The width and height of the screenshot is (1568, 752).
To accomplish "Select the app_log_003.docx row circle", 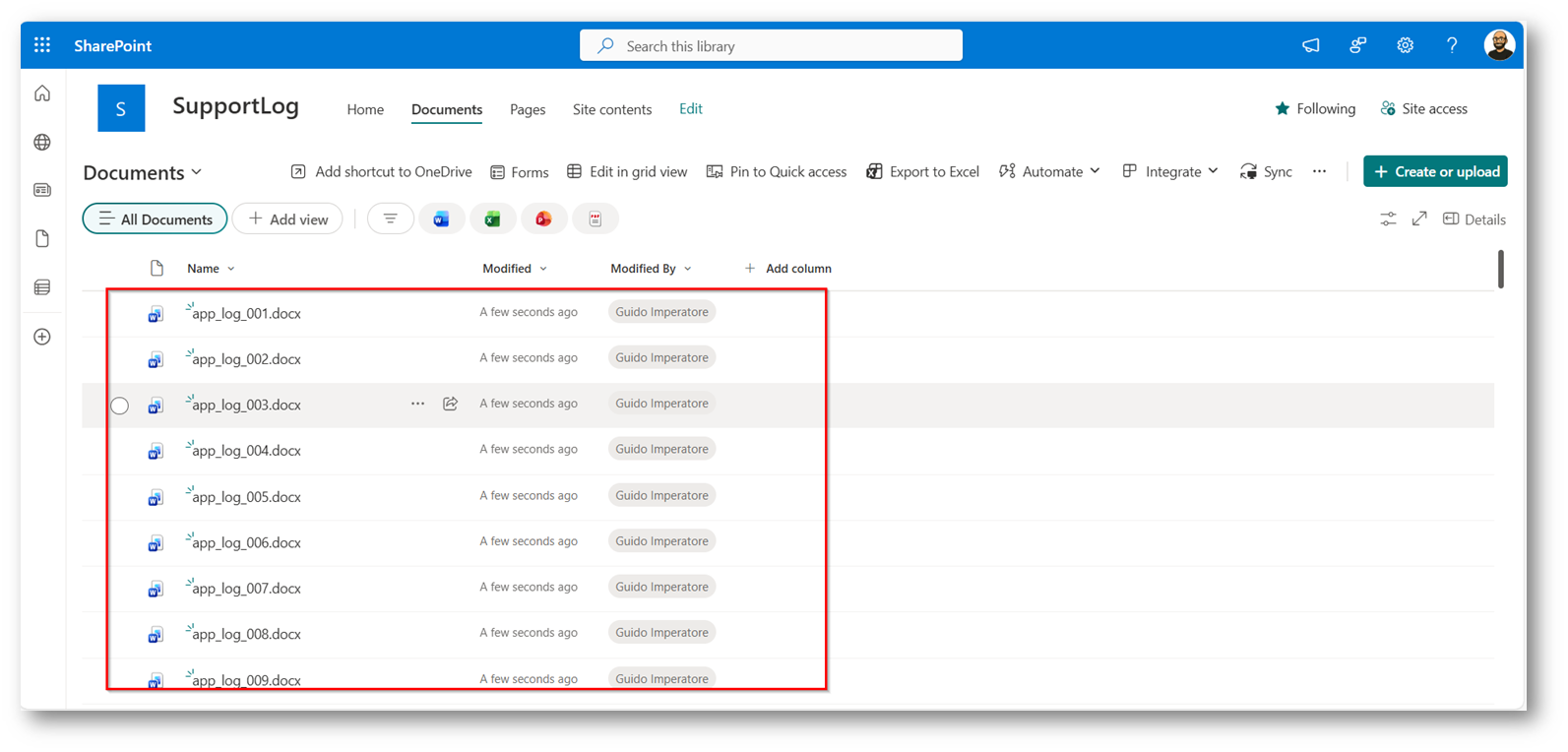I will 120,406.
